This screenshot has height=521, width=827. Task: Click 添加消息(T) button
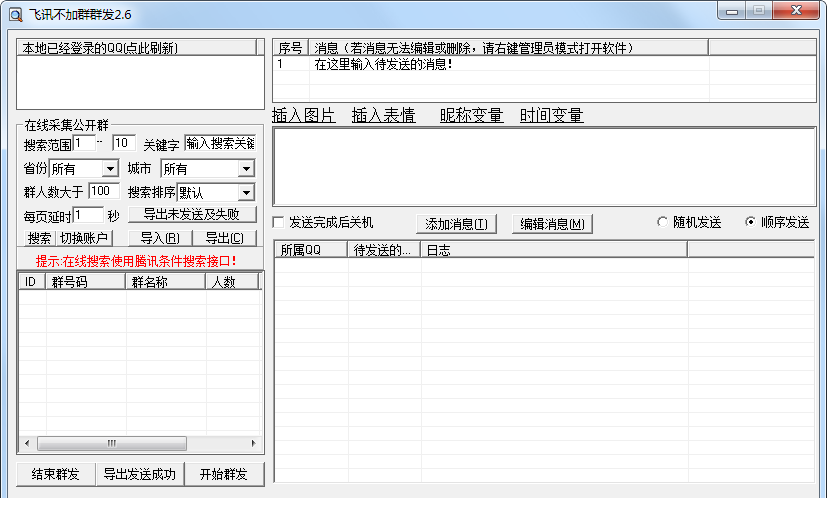click(456, 224)
